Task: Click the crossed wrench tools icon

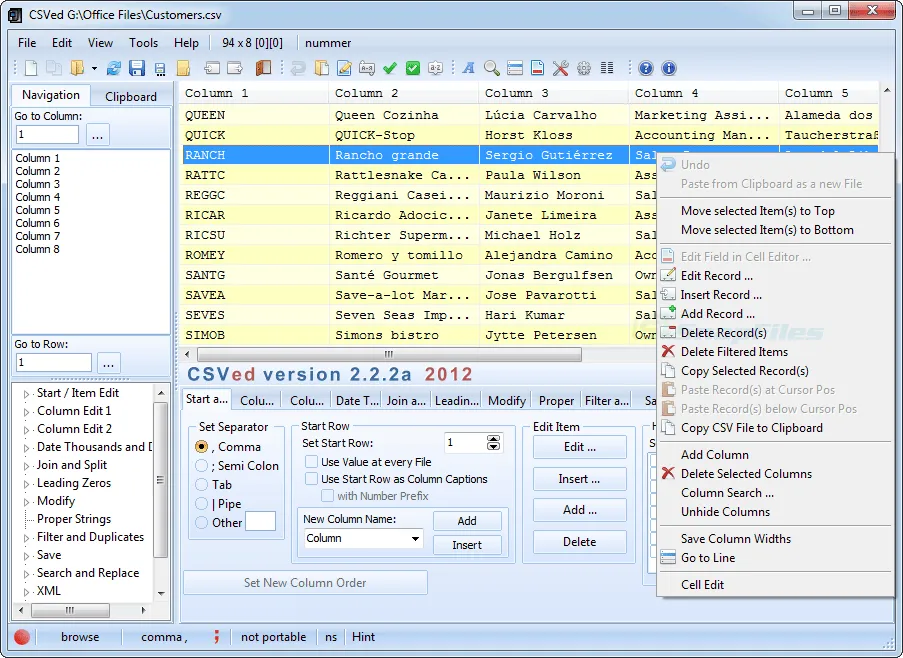Action: [560, 68]
